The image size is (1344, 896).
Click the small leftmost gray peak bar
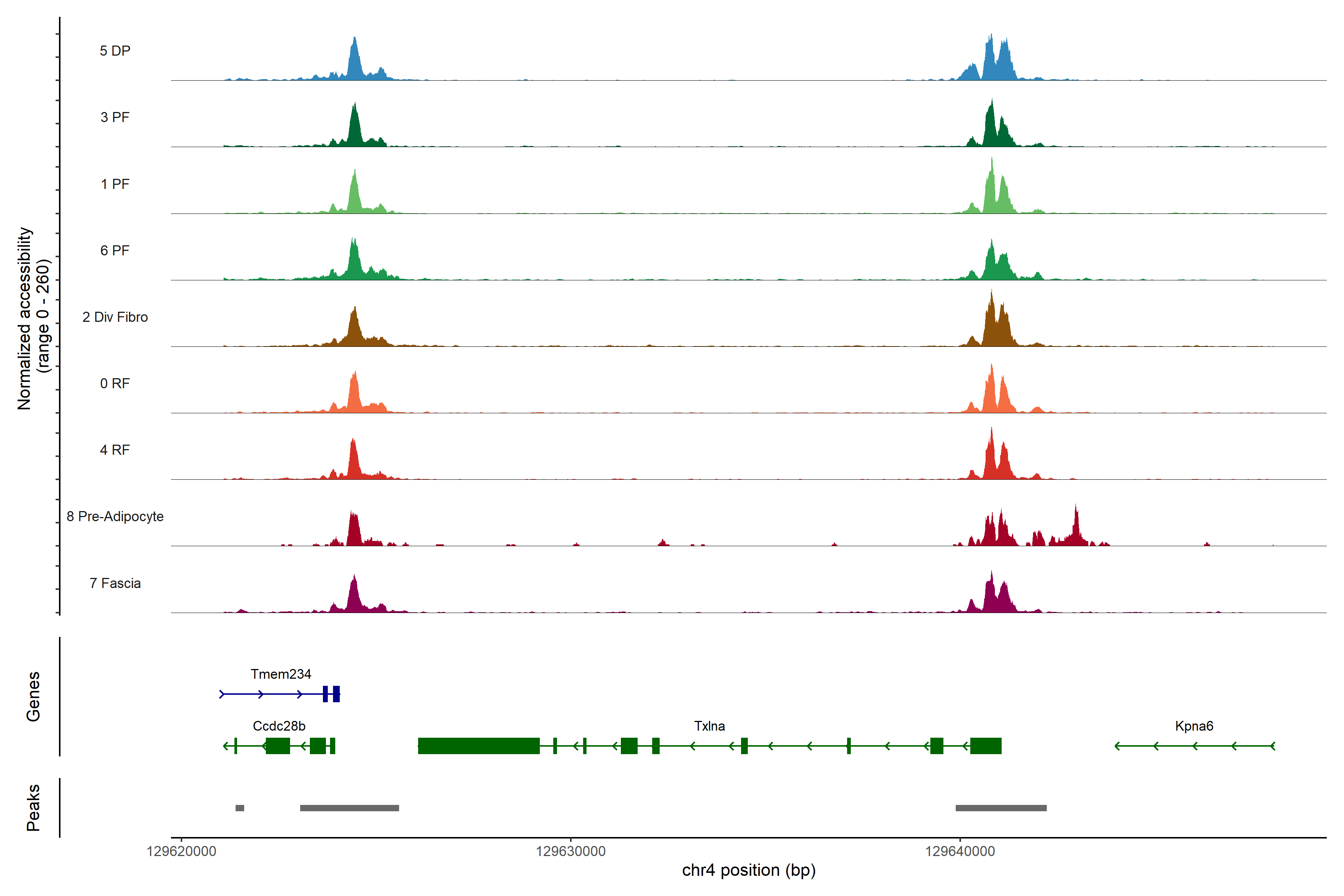click(x=239, y=808)
